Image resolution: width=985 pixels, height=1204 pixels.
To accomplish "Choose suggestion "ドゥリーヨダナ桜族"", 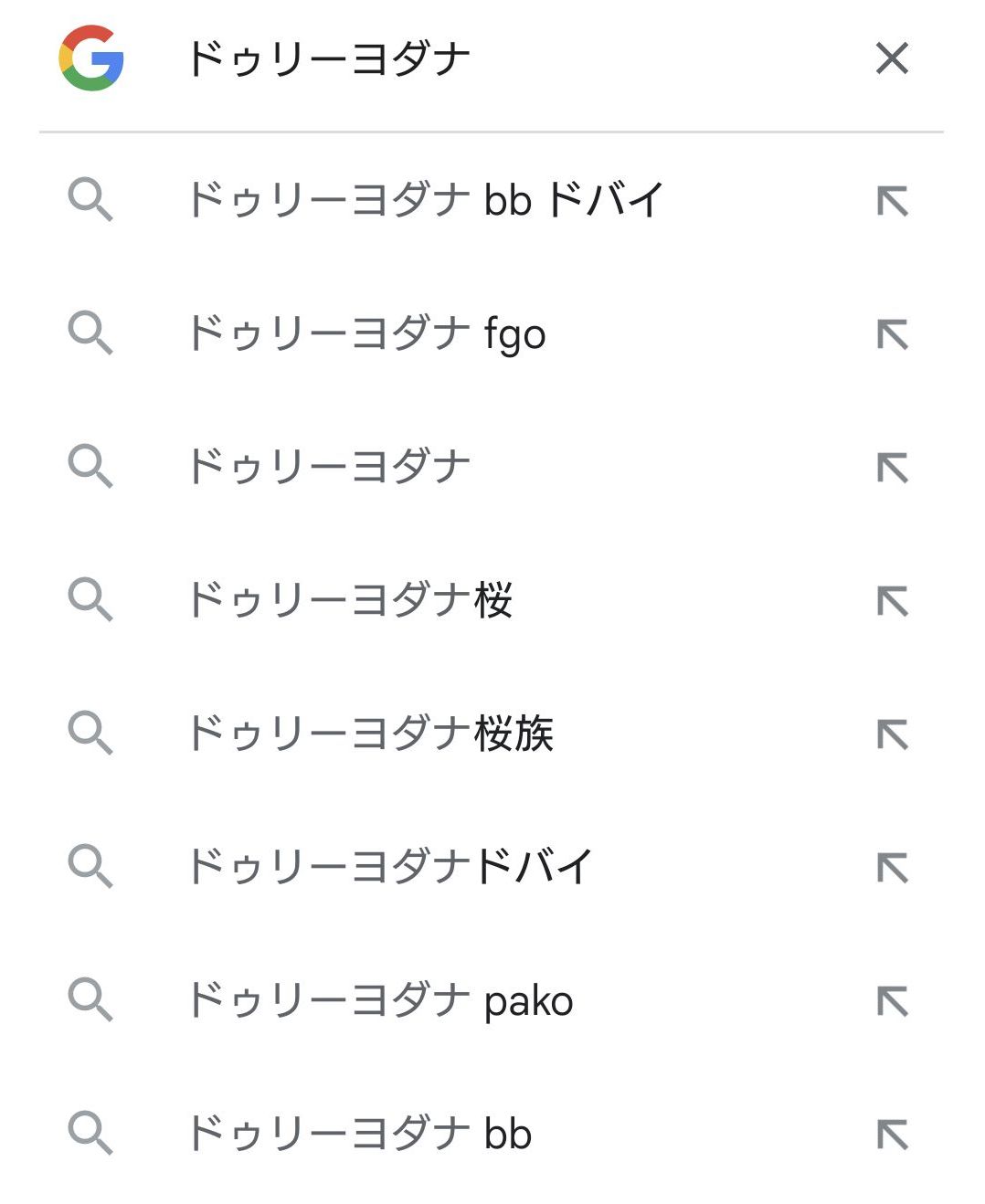I will 370,734.
